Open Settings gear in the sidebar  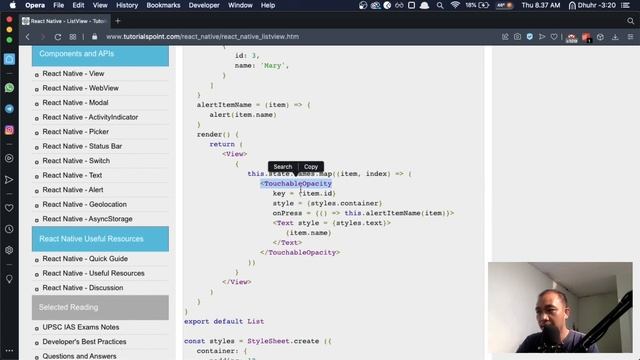click(9, 250)
